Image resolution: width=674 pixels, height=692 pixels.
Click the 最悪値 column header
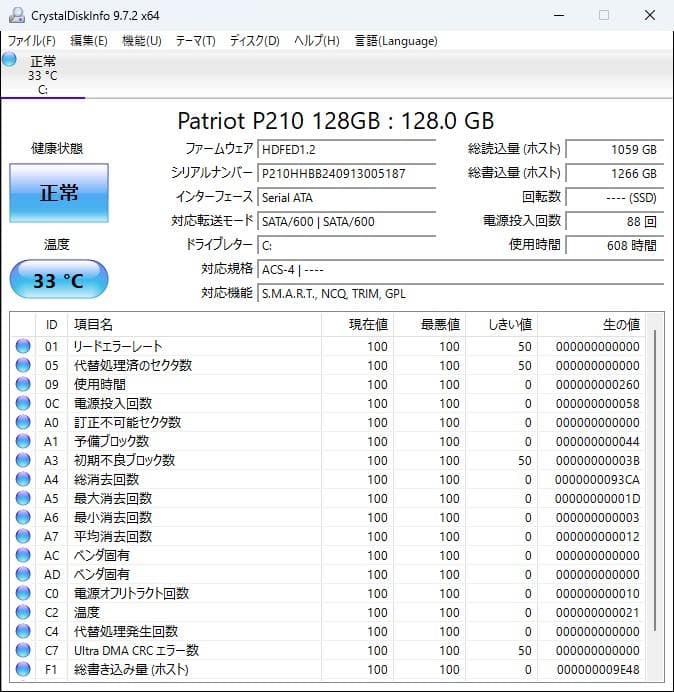pyautogui.click(x=429, y=325)
